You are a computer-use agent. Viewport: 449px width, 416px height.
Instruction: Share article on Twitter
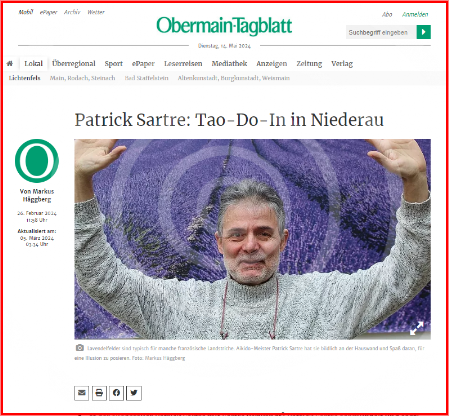[134, 393]
